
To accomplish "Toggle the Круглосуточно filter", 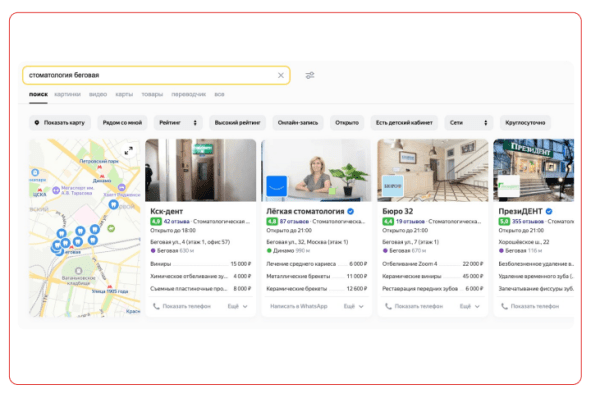I will point(526,122).
